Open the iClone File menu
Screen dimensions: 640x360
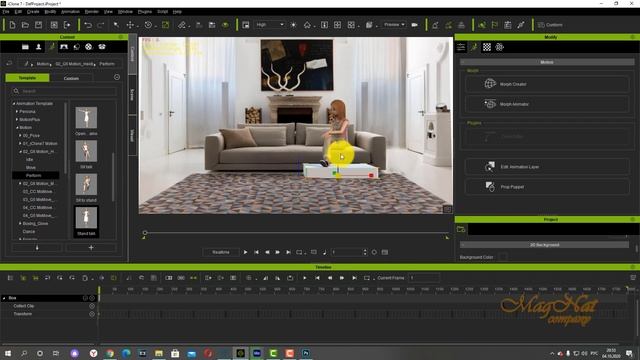tap(6, 12)
